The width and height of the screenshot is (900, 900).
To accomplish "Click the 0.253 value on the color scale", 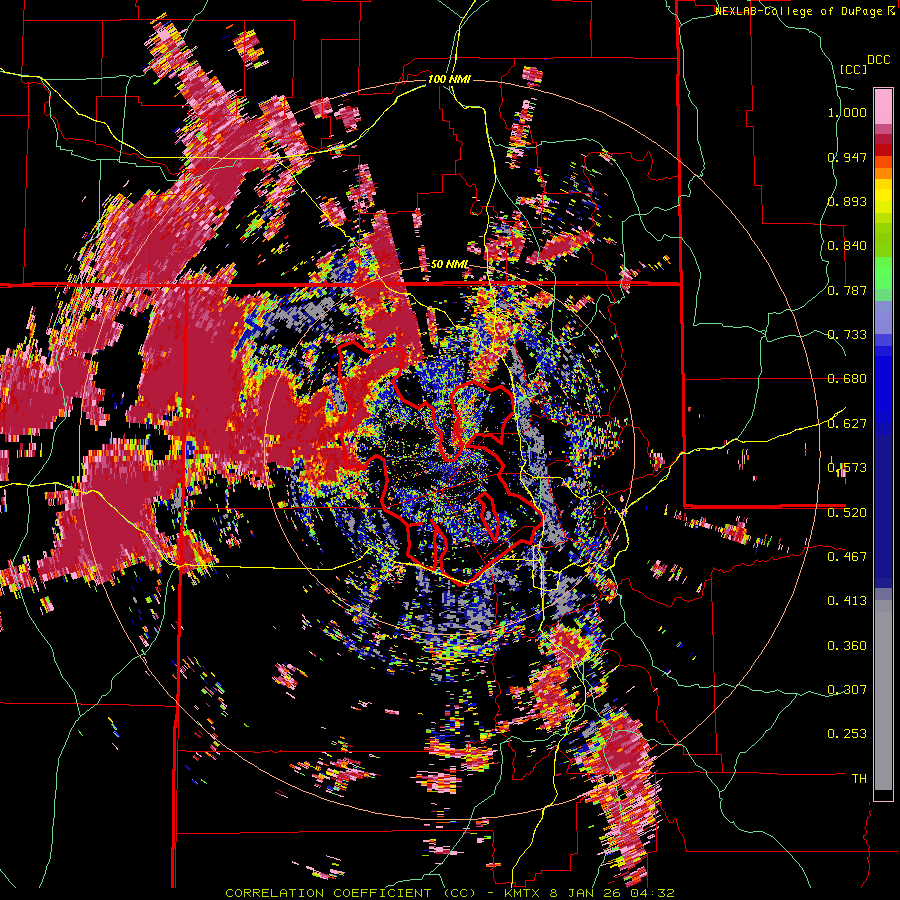I will (x=847, y=734).
